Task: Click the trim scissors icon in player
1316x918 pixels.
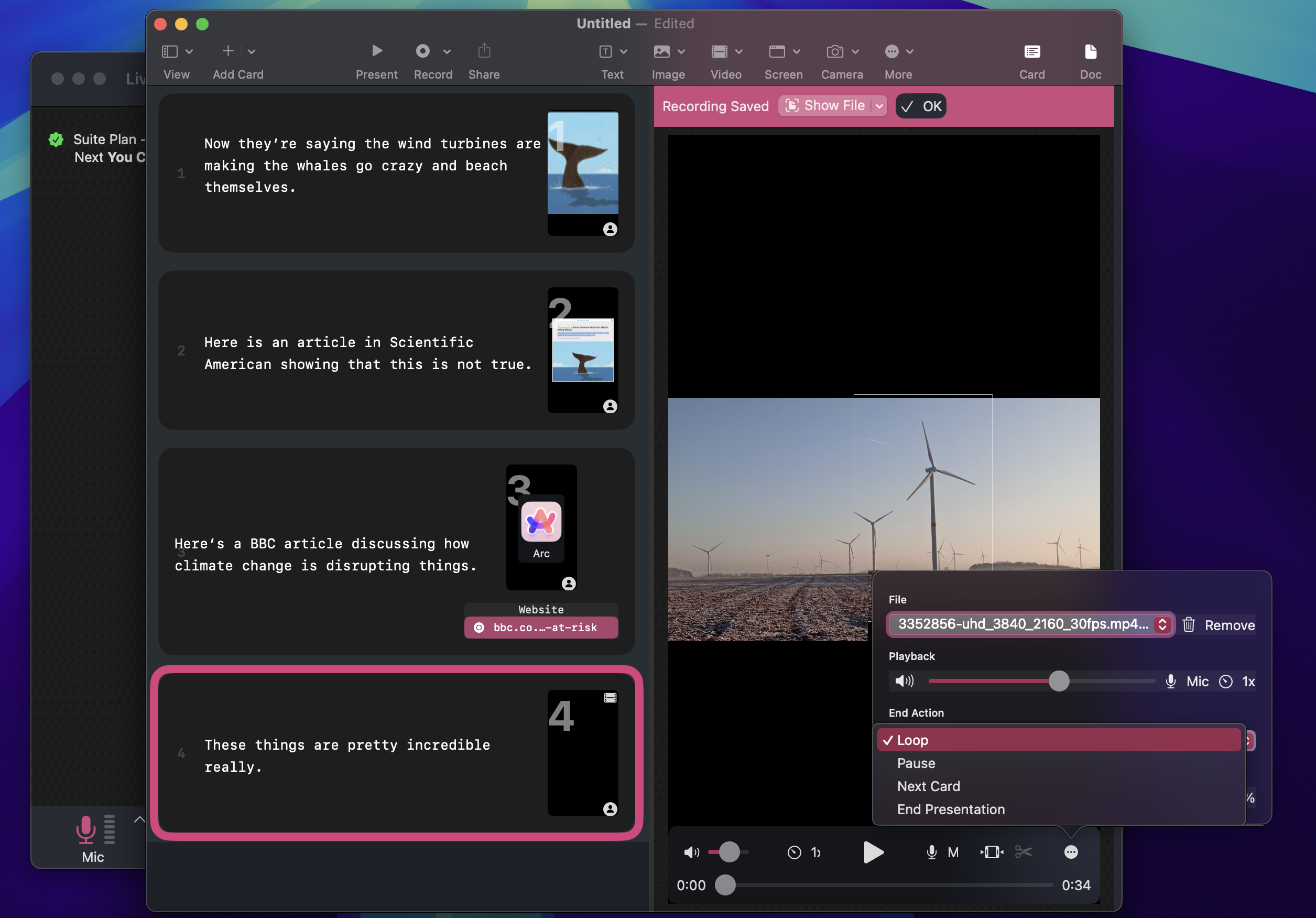Action: (x=1023, y=852)
